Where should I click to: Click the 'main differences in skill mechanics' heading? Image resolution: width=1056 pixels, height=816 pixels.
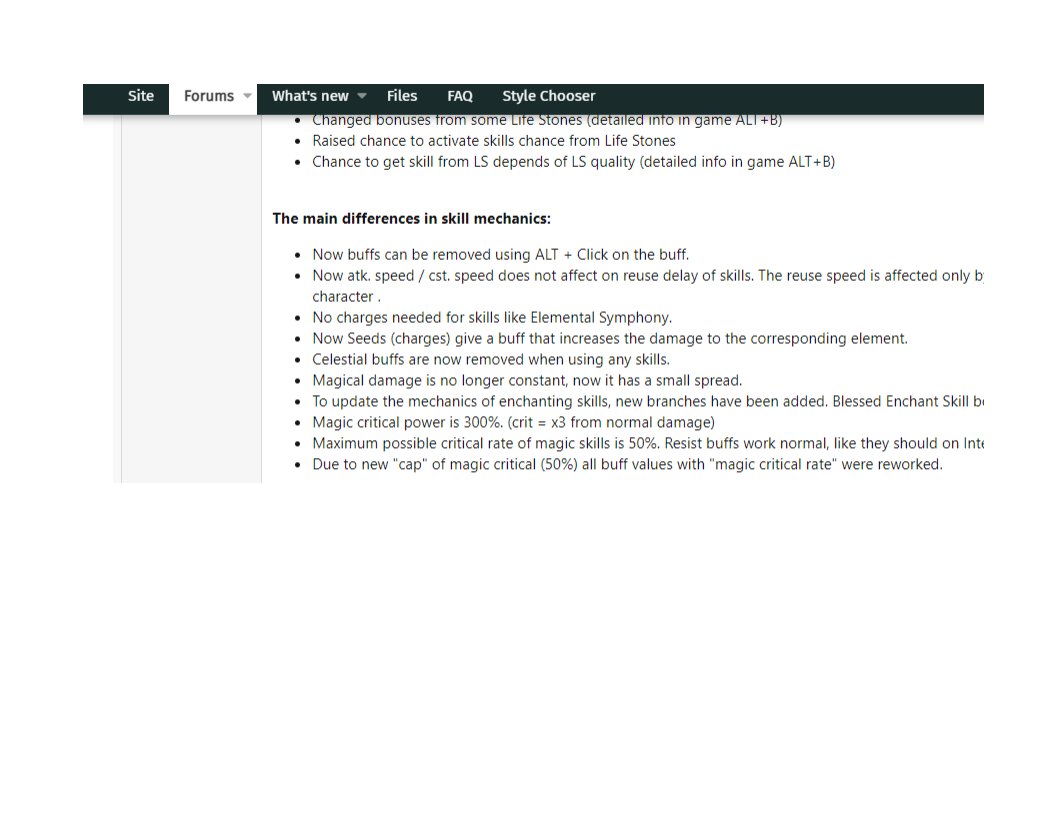click(411, 218)
